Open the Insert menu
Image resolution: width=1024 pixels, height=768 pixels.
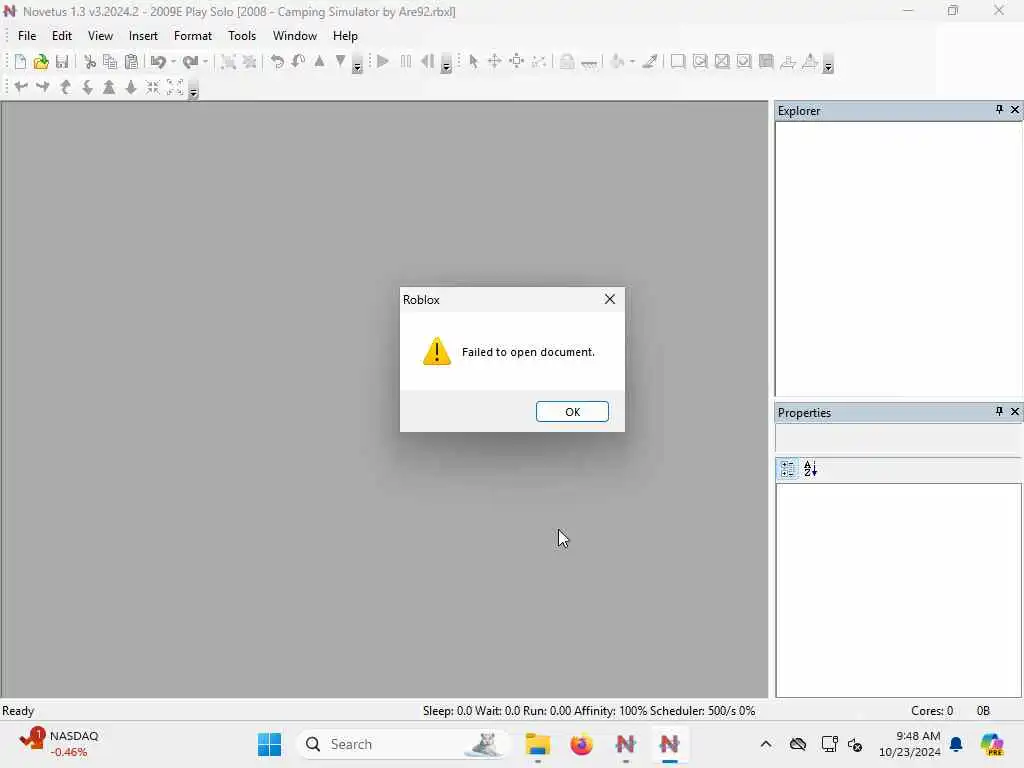pos(143,36)
